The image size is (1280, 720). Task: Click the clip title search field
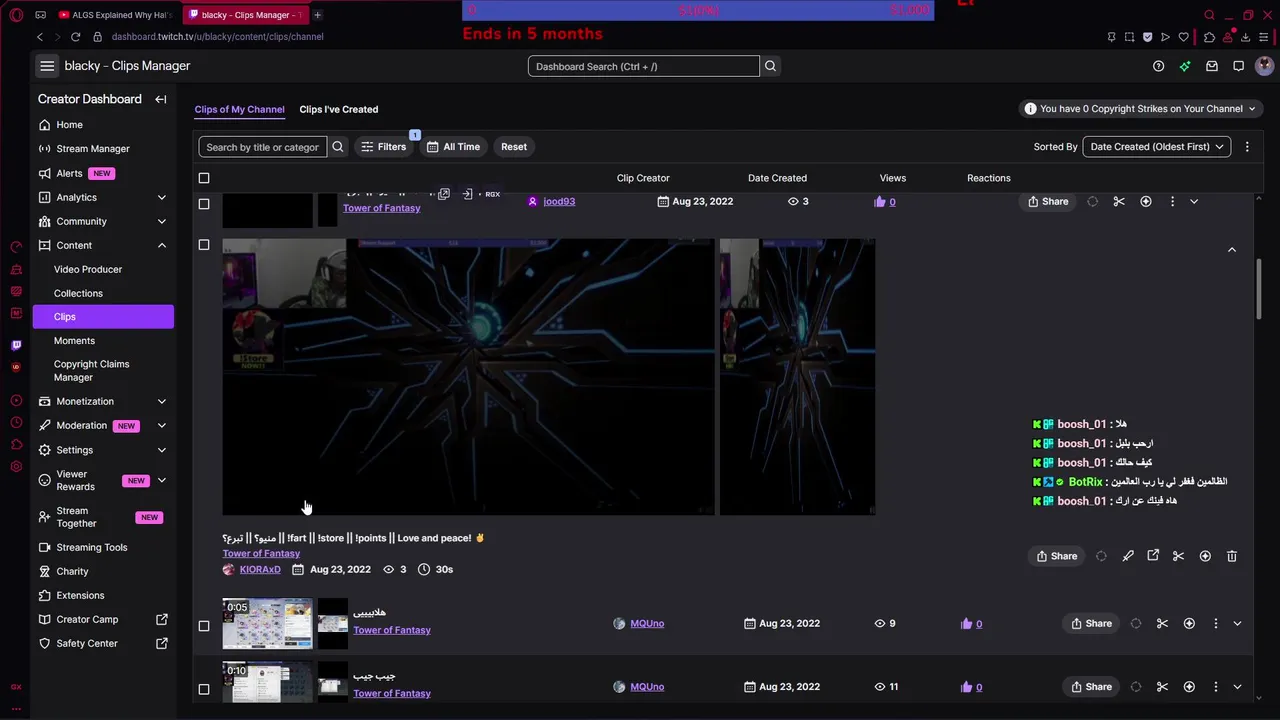click(x=262, y=147)
